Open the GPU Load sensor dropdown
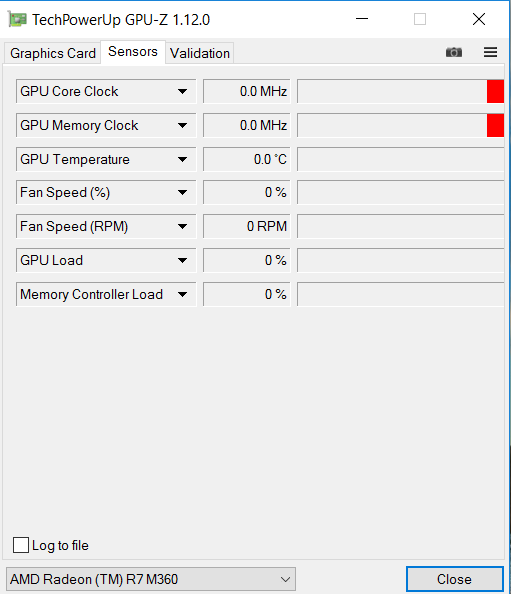 point(106,260)
